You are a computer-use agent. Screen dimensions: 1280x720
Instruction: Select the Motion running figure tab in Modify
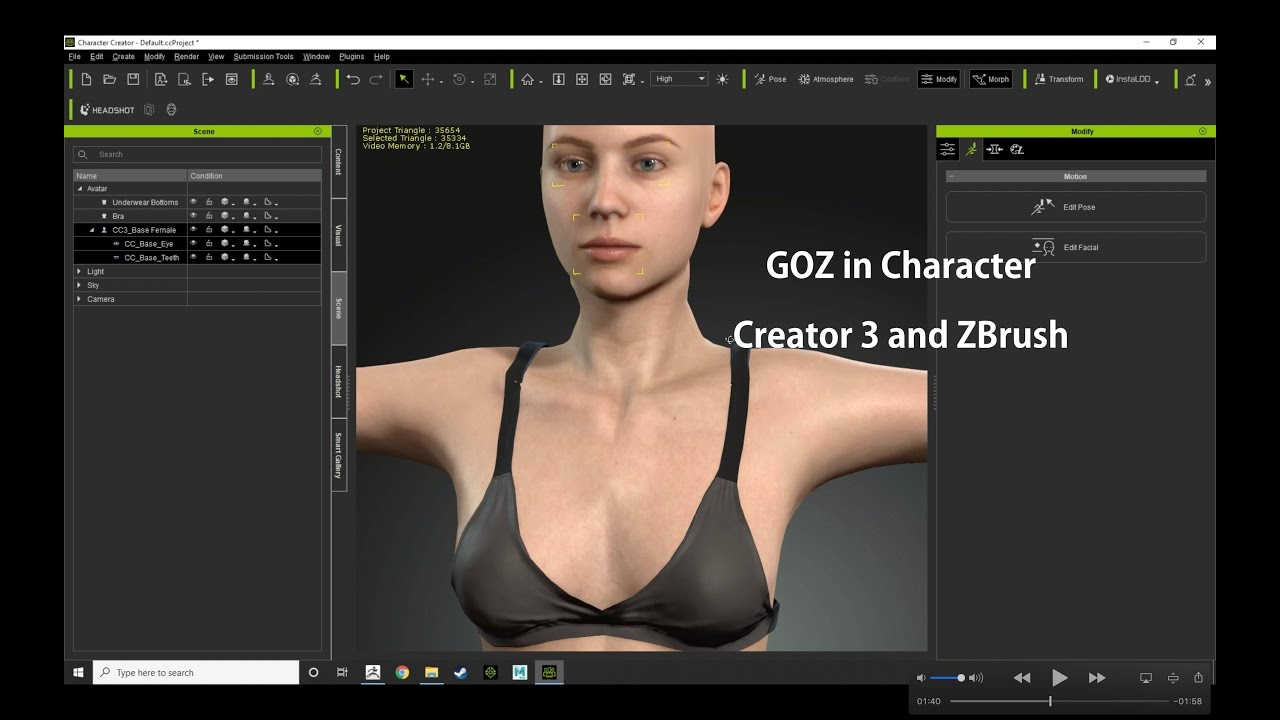[x=971, y=149]
